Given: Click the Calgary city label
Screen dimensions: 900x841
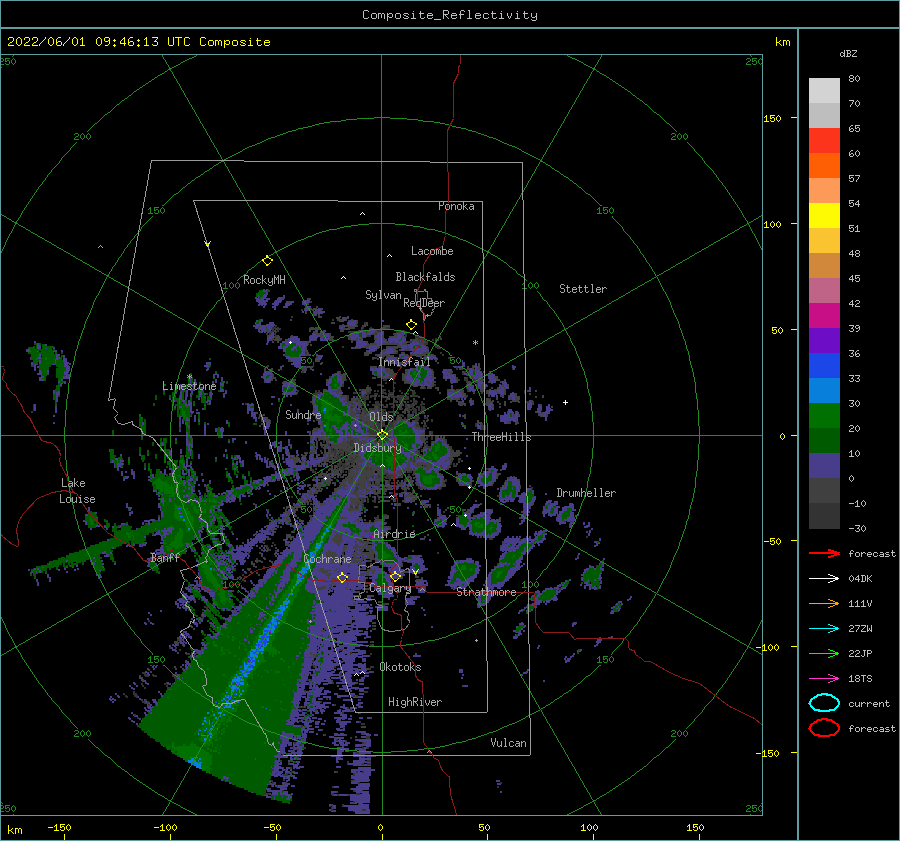Looking at the screenshot, I should click(x=390, y=588).
